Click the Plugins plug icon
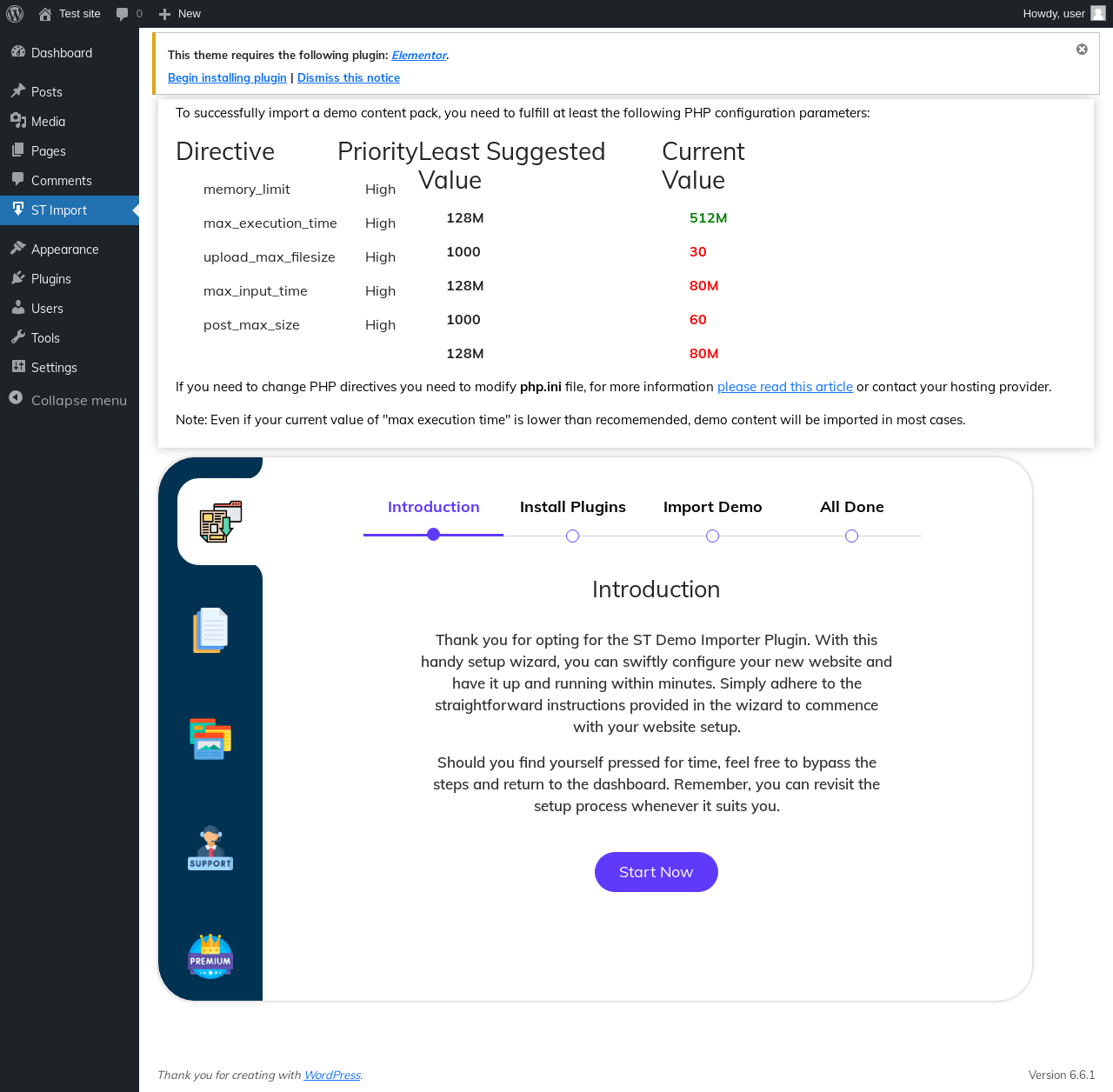This screenshot has width=1113, height=1092. pyautogui.click(x=18, y=278)
